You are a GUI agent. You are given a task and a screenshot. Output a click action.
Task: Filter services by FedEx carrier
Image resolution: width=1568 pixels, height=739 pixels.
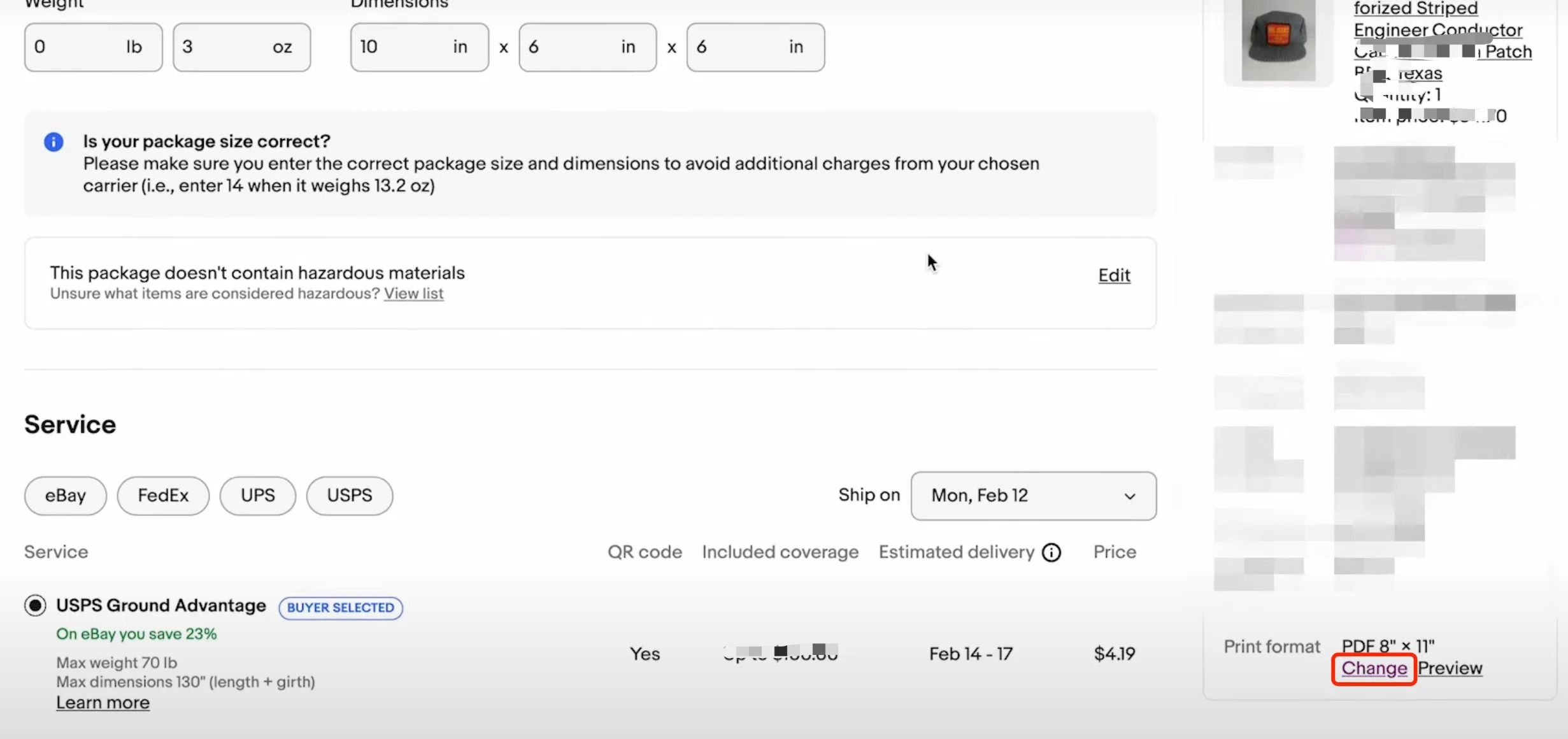coord(163,496)
